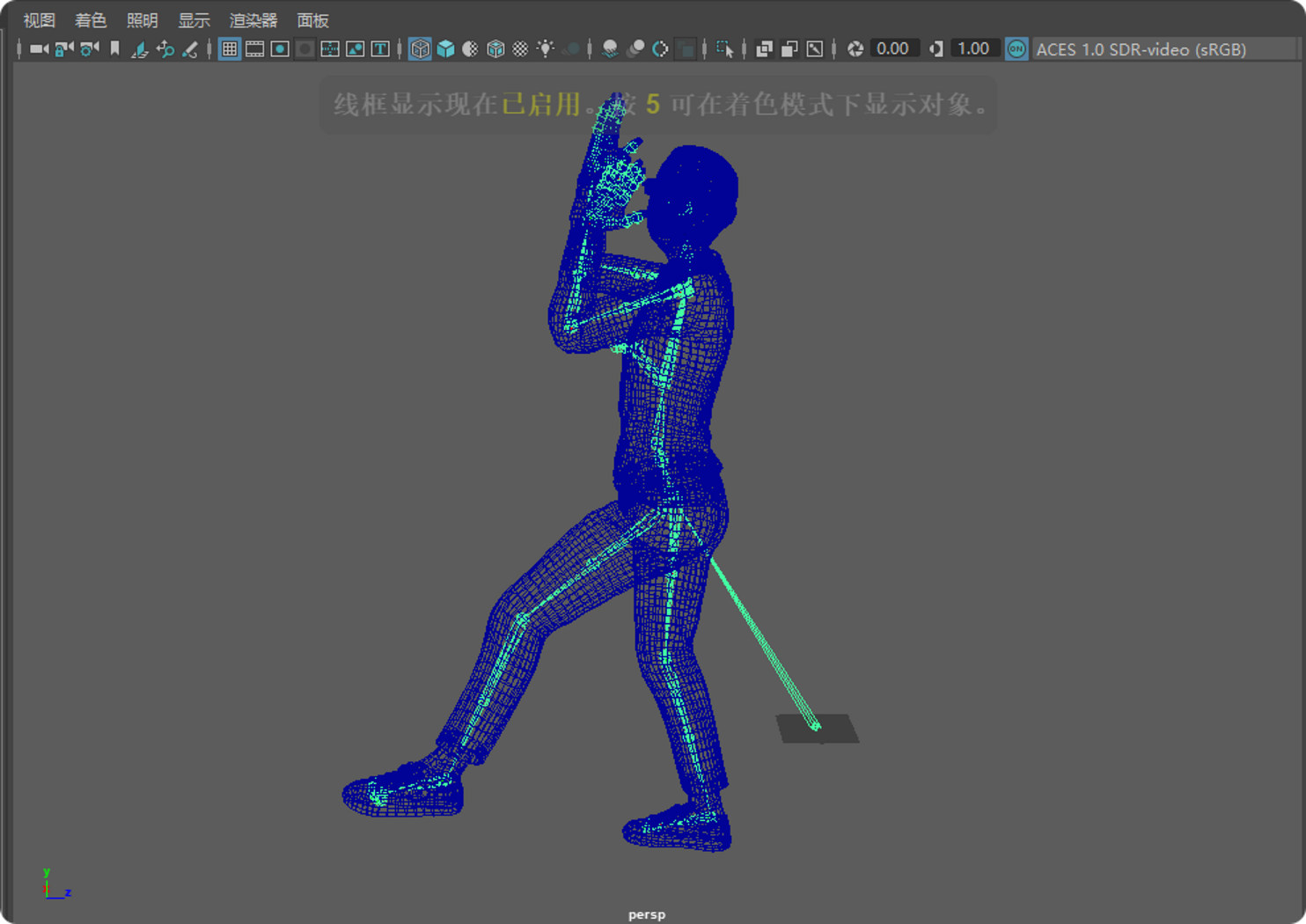The image size is (1306, 924).
Task: Open the 显示 menu
Action: point(194,20)
